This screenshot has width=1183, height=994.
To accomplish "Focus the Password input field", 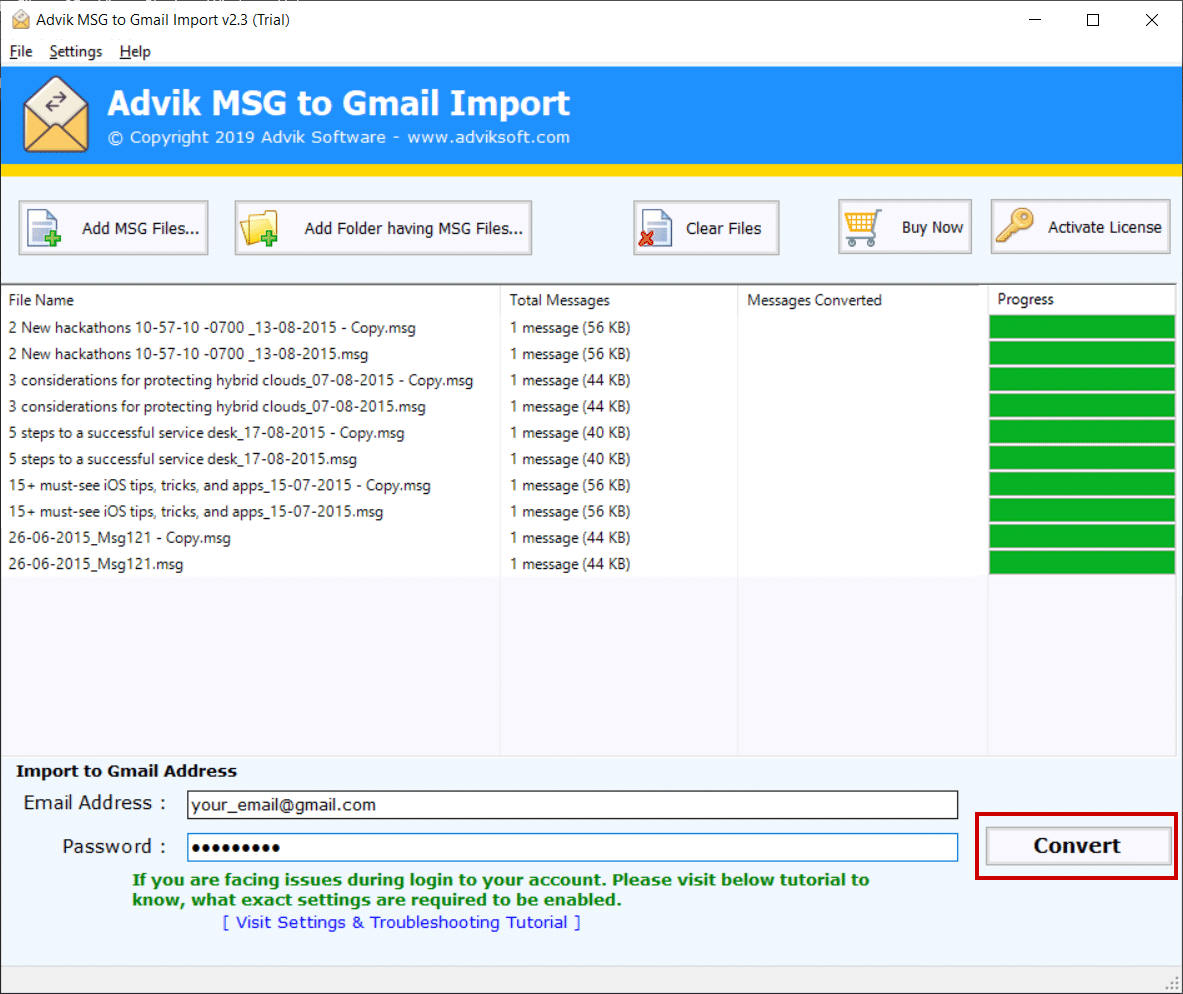I will tap(573, 847).
